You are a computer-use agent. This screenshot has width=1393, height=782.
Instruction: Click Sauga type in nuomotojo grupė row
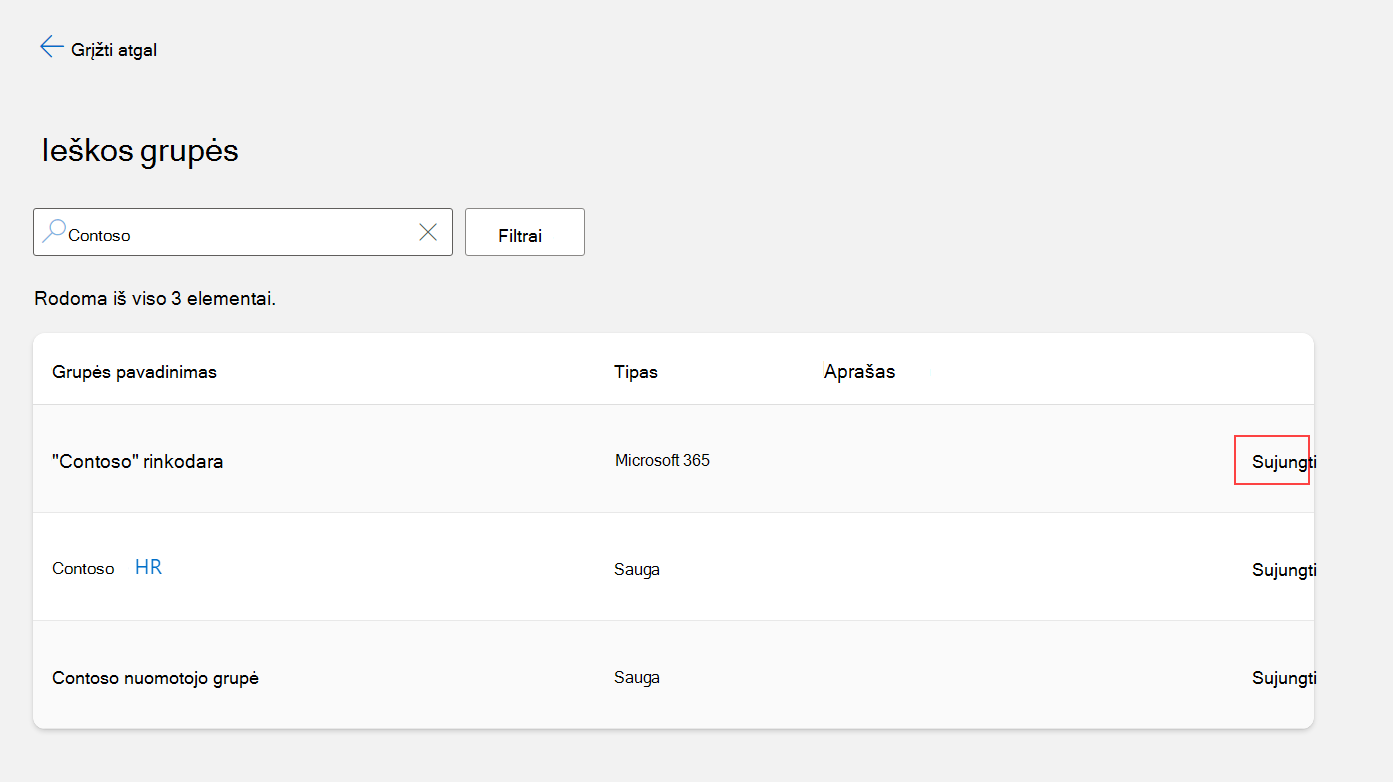pyautogui.click(x=637, y=678)
